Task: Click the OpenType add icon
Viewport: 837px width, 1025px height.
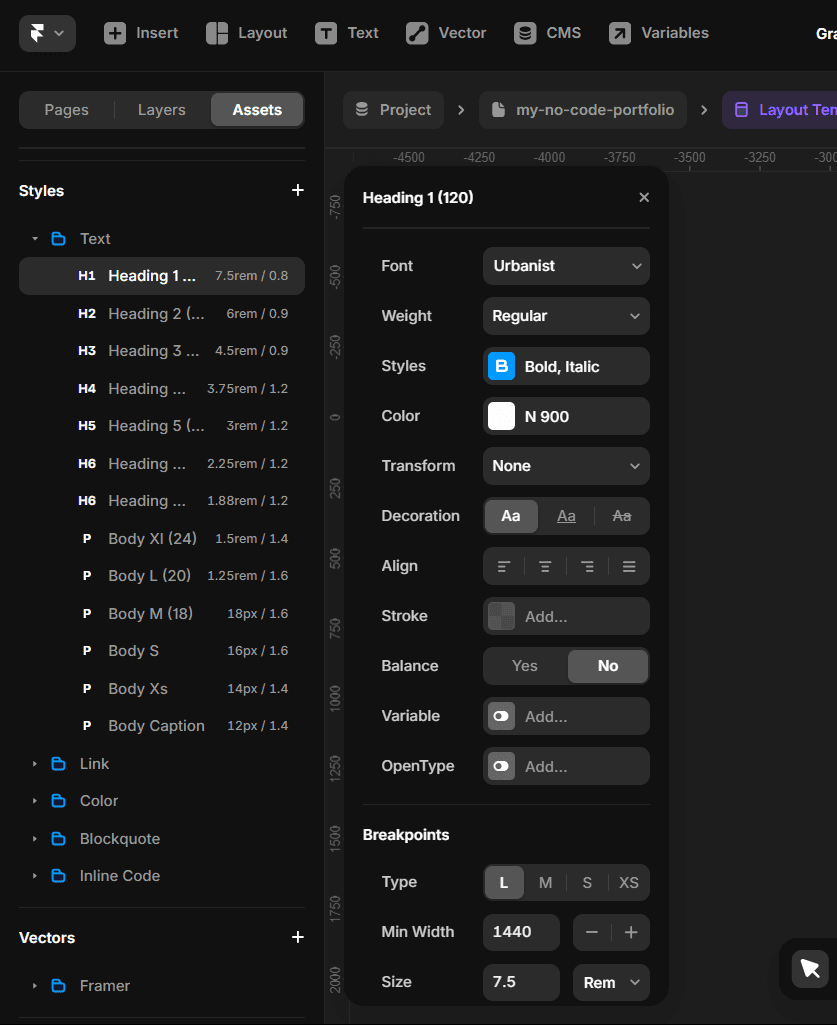Action: (x=502, y=766)
